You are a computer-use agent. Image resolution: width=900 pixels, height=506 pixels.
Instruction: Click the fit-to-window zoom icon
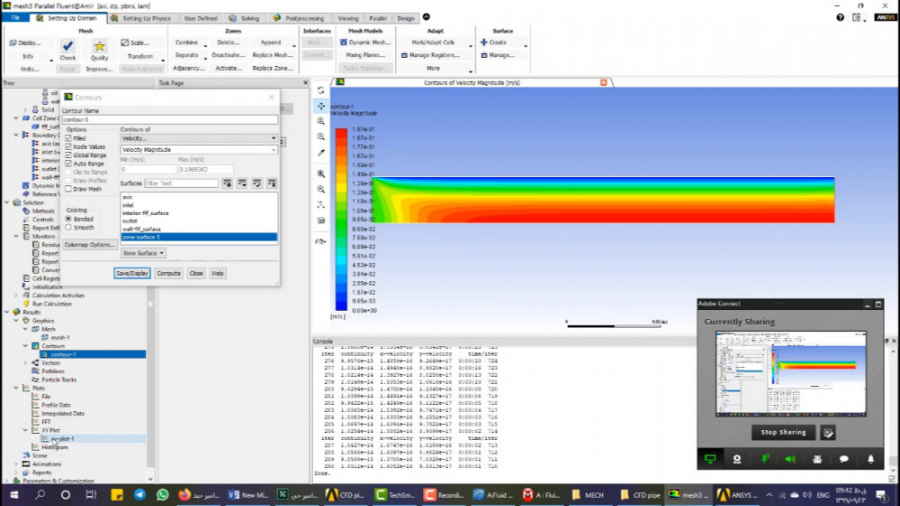click(x=321, y=174)
